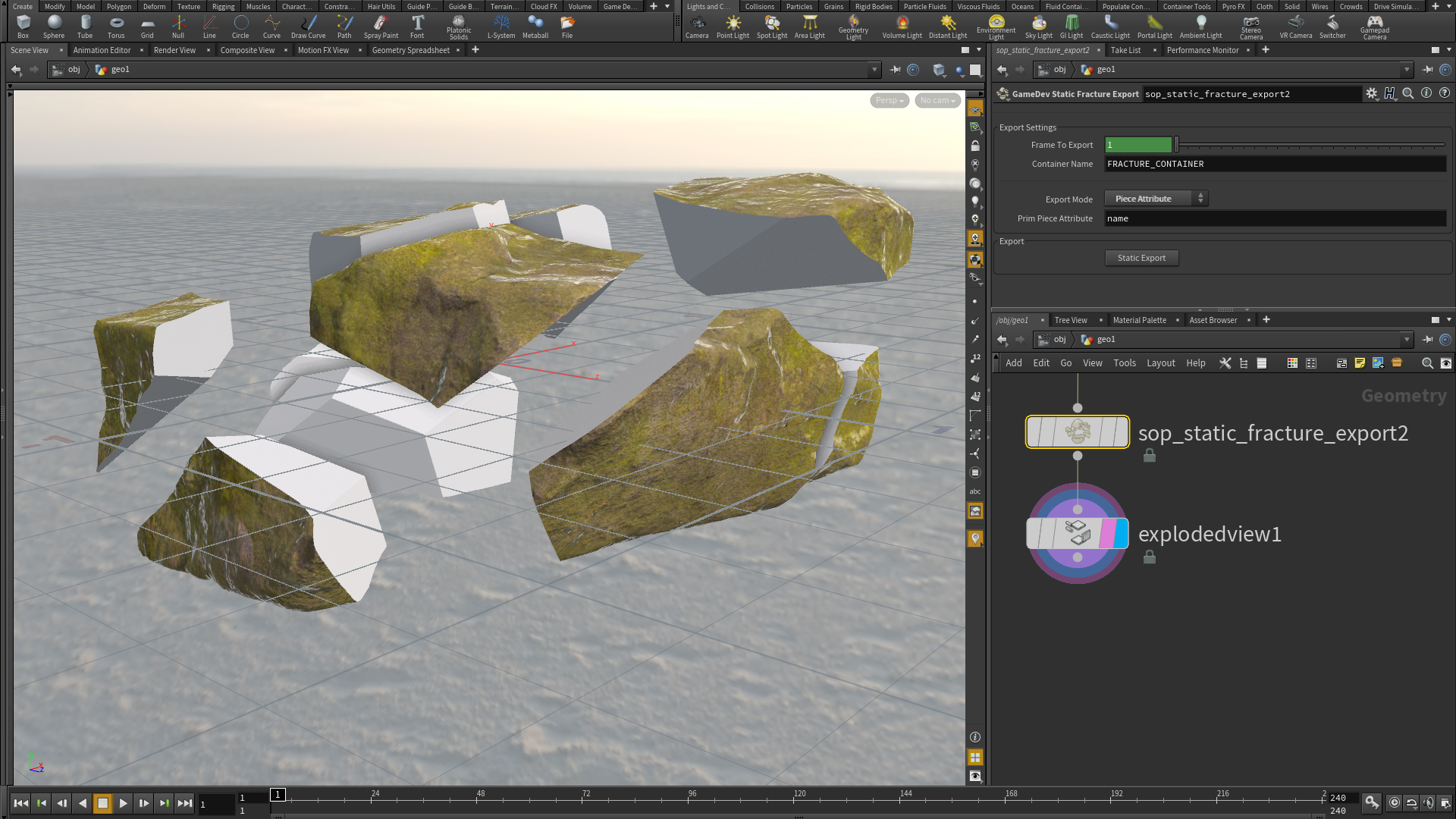Open the Layout menu in network editor

point(1160,363)
